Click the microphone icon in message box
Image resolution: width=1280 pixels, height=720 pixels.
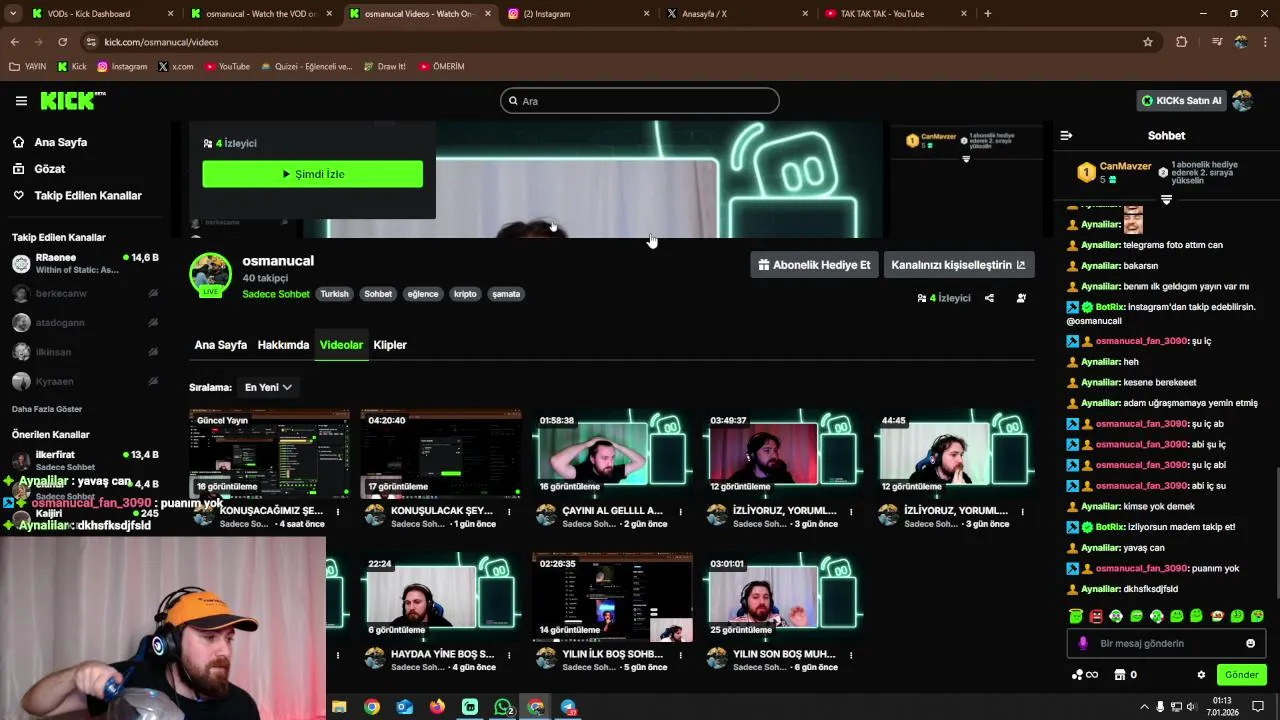pos(1083,643)
